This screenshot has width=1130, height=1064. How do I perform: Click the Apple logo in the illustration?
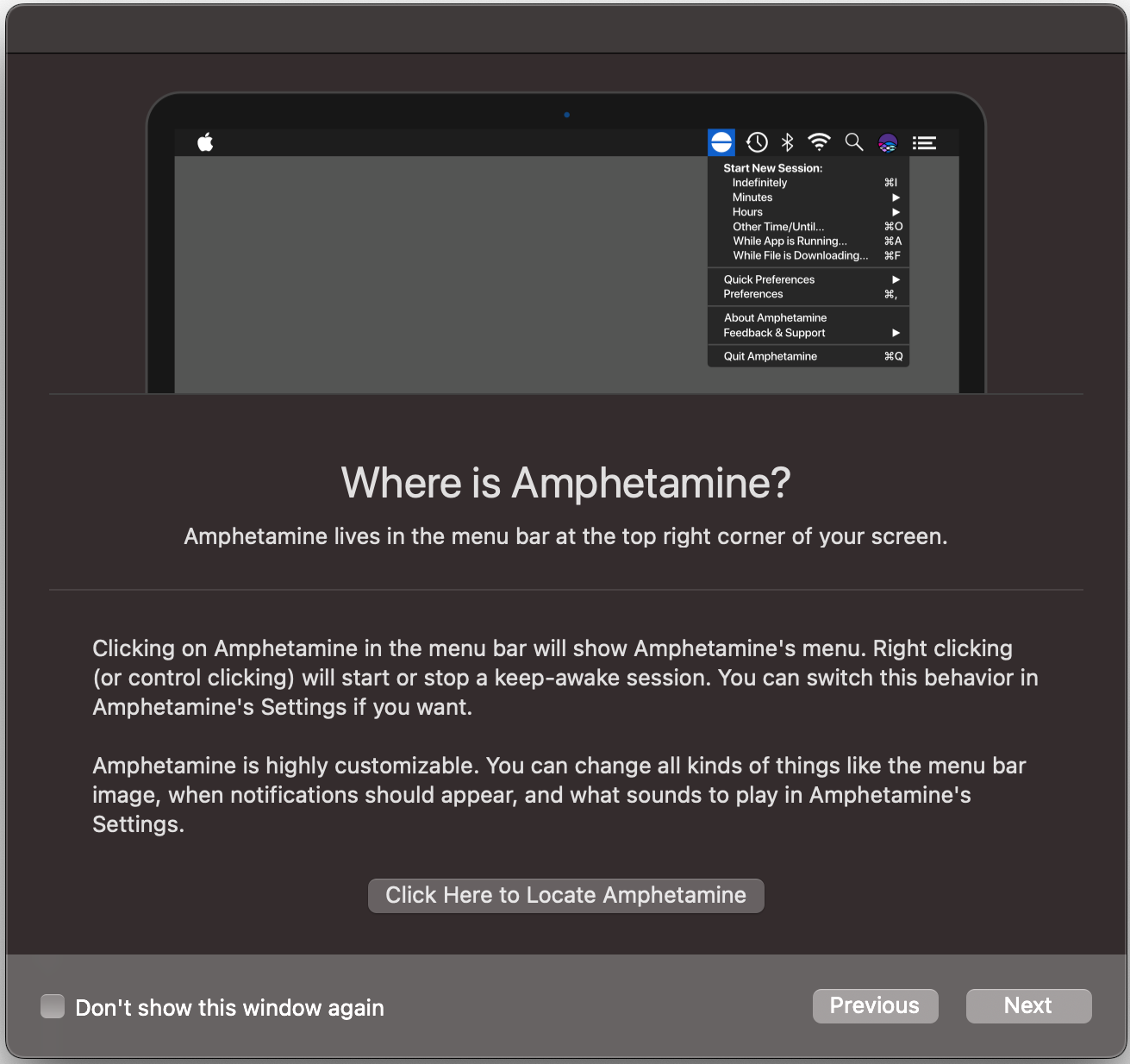click(x=205, y=142)
